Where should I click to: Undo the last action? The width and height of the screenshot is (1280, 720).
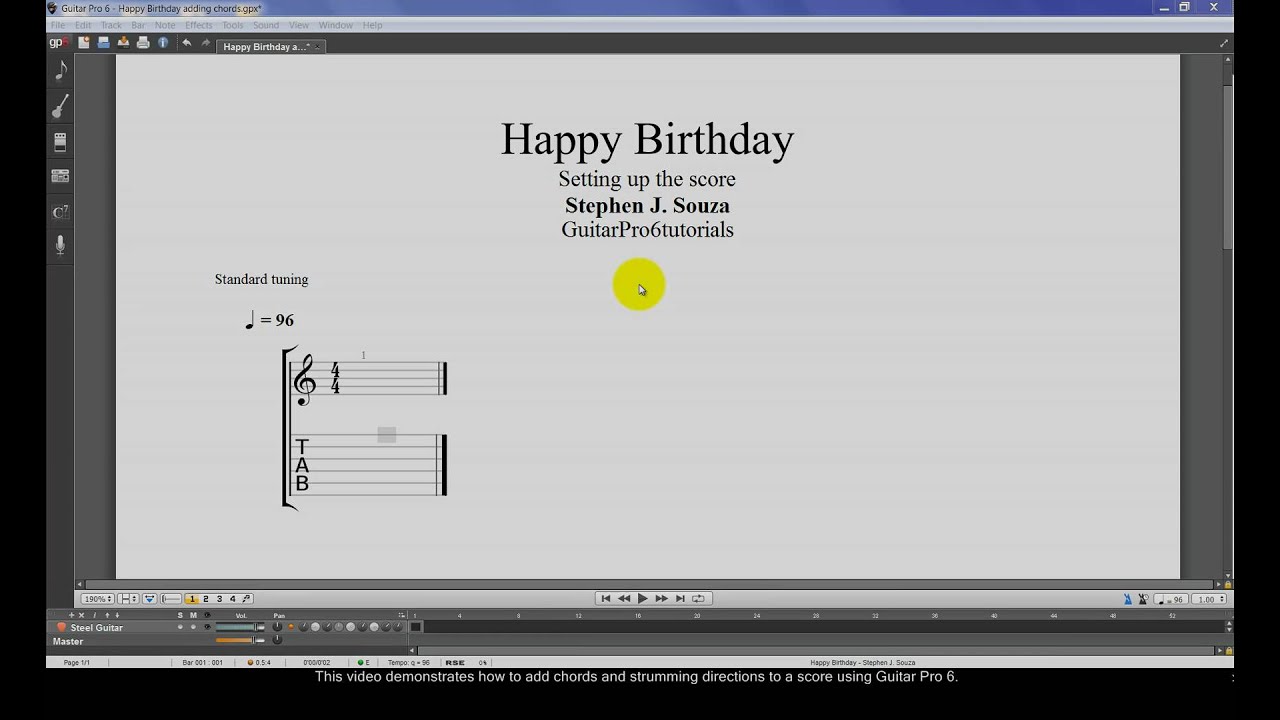pyautogui.click(x=186, y=42)
